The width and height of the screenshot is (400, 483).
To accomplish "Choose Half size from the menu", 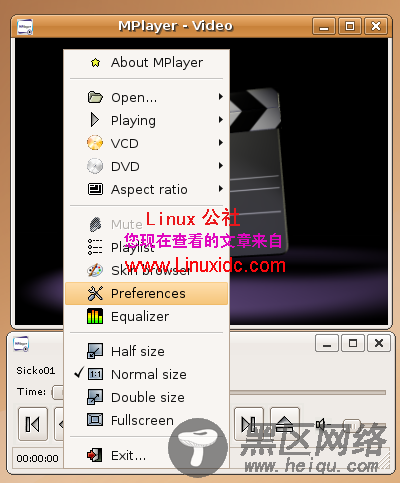I will (x=146, y=351).
